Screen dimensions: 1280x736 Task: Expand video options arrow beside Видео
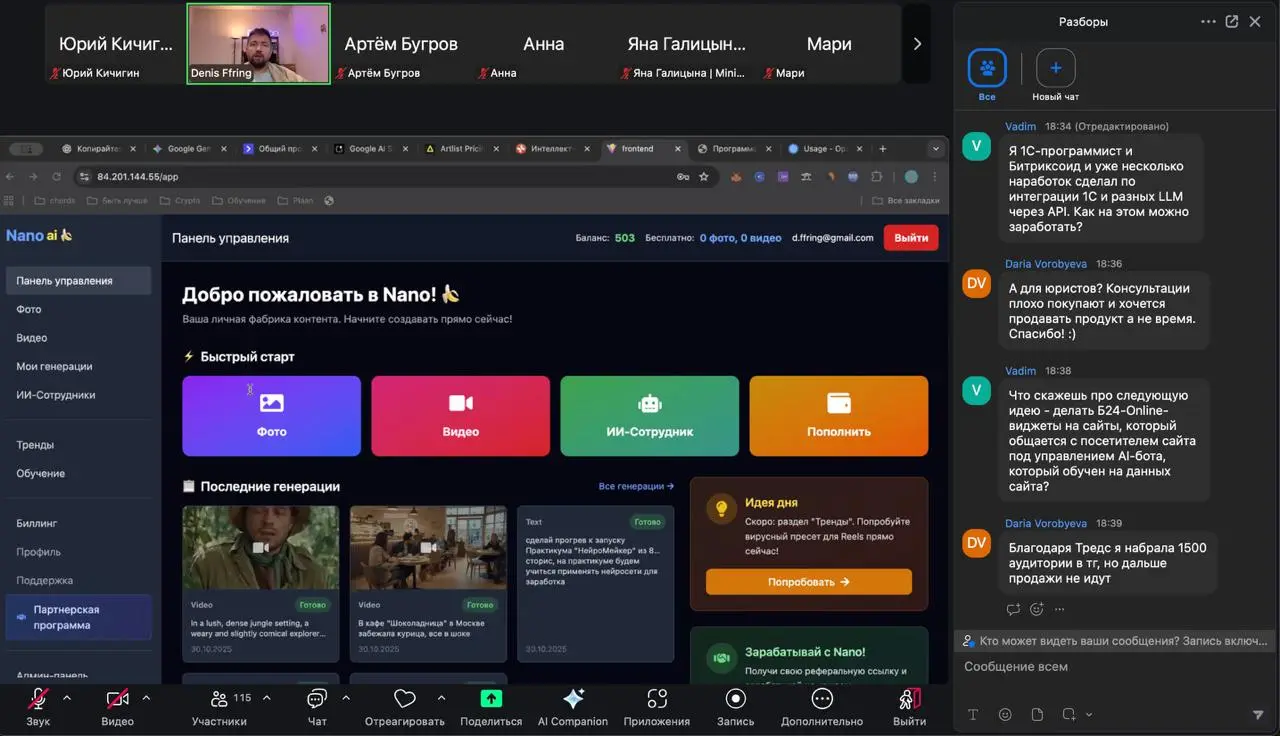point(146,698)
